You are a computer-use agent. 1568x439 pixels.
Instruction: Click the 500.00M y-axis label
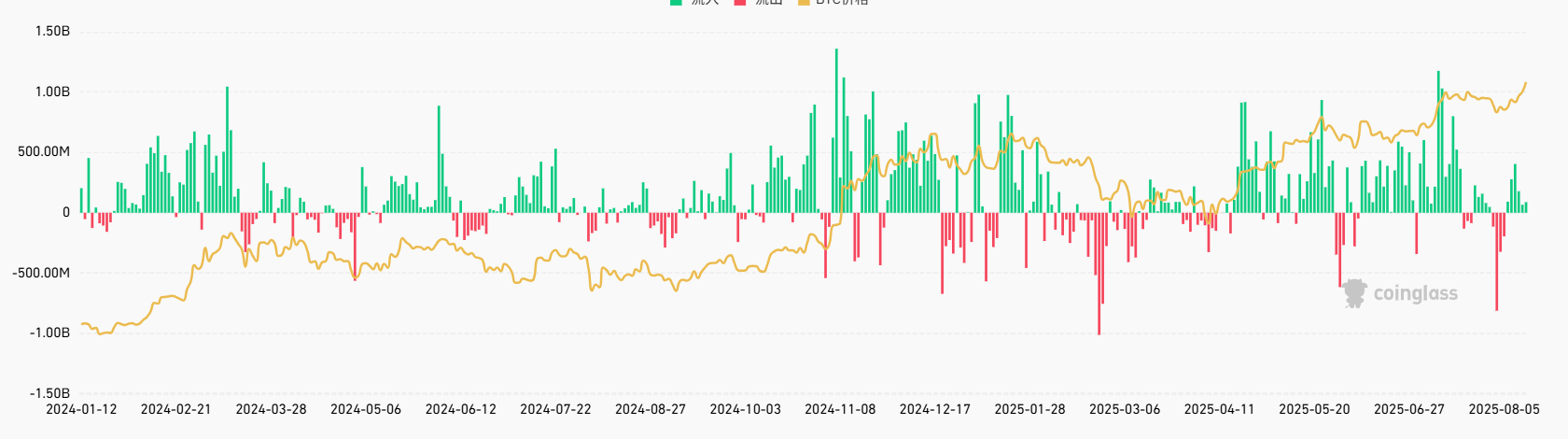click(44, 151)
